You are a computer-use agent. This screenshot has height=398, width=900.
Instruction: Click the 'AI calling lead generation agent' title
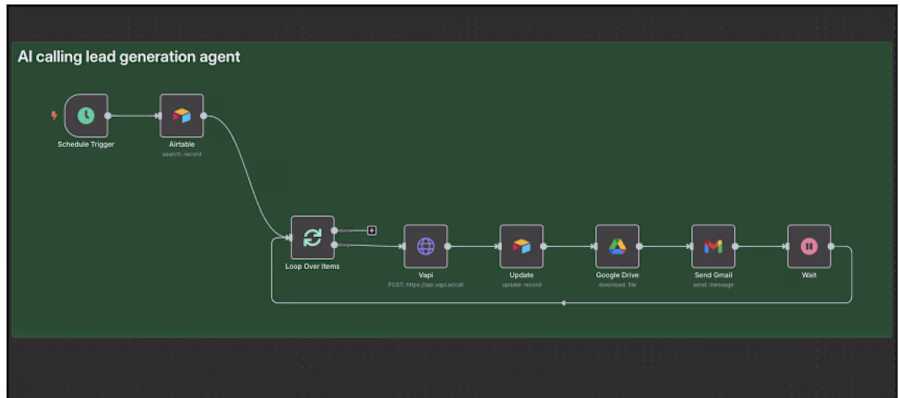coord(129,57)
